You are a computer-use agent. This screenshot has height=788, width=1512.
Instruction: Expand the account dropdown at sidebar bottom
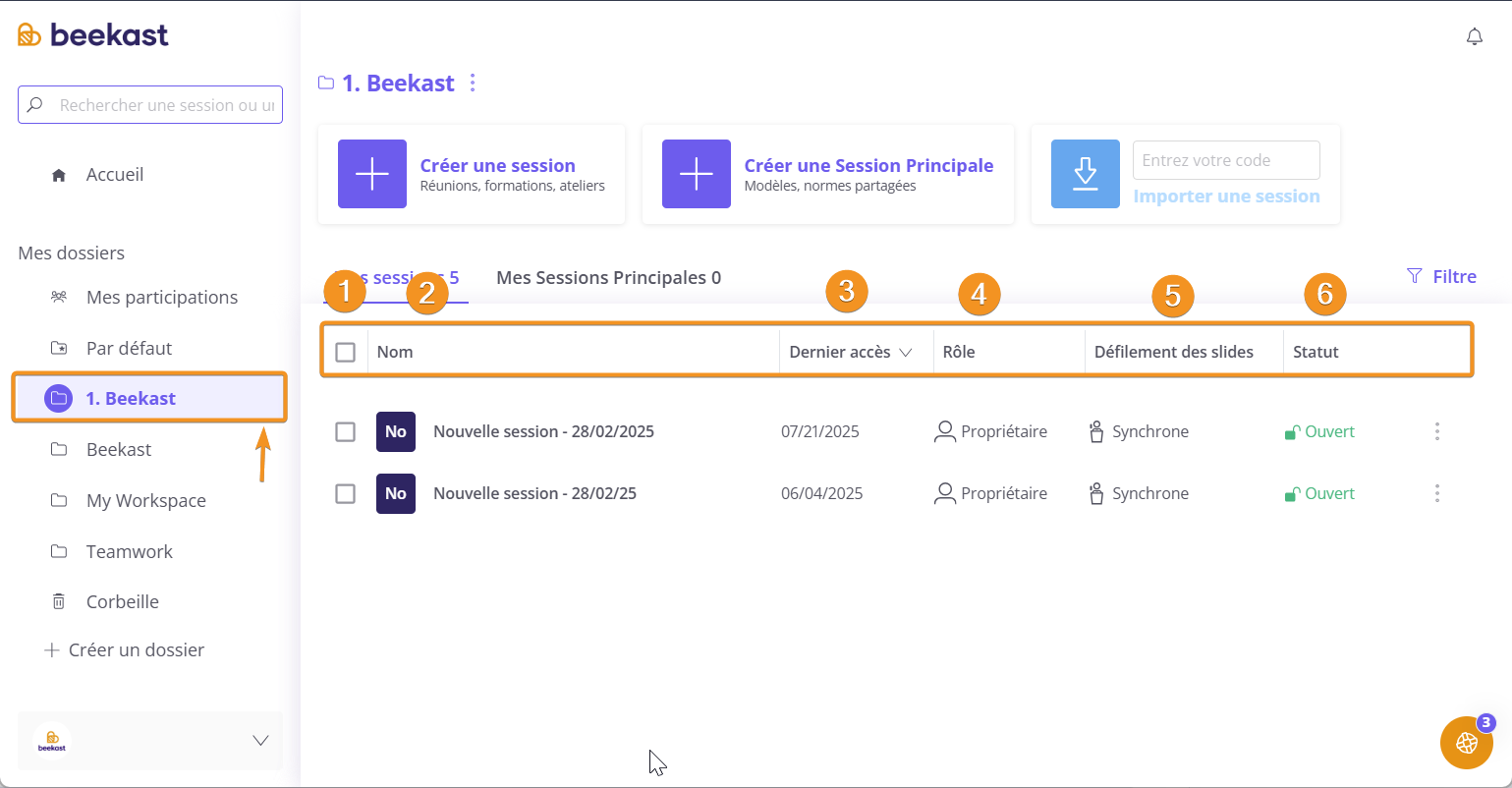coord(260,740)
